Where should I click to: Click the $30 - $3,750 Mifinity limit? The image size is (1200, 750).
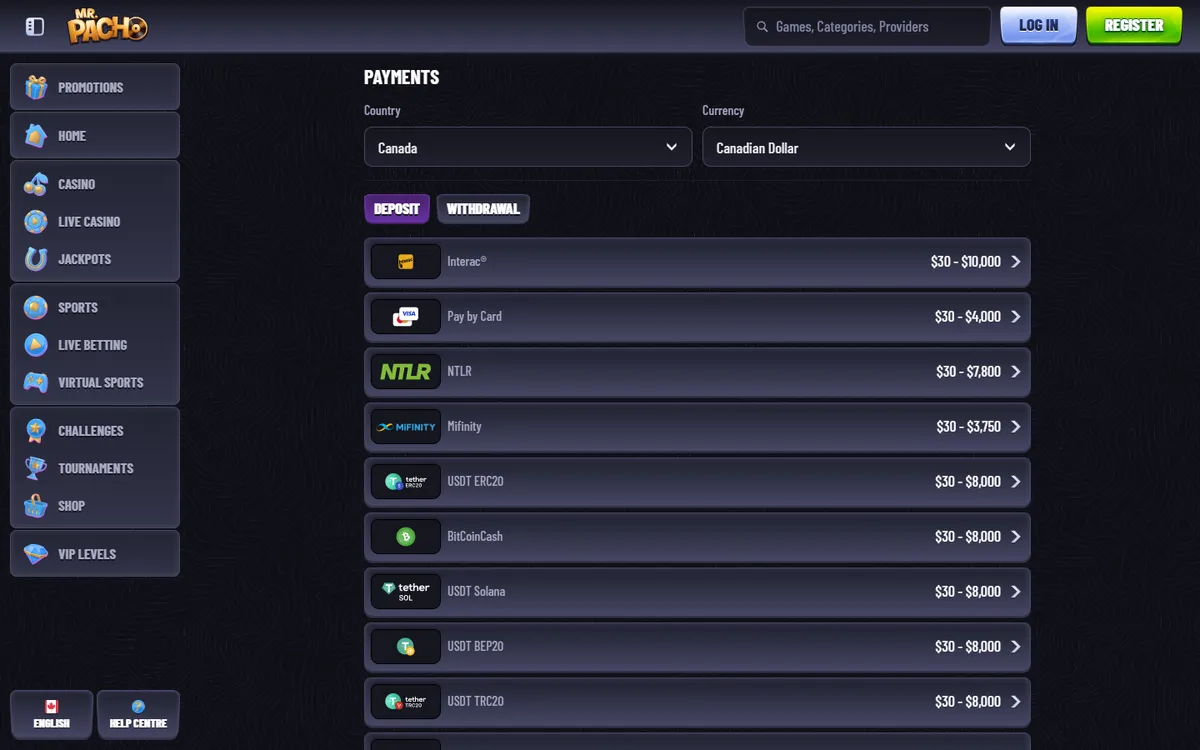coord(968,426)
